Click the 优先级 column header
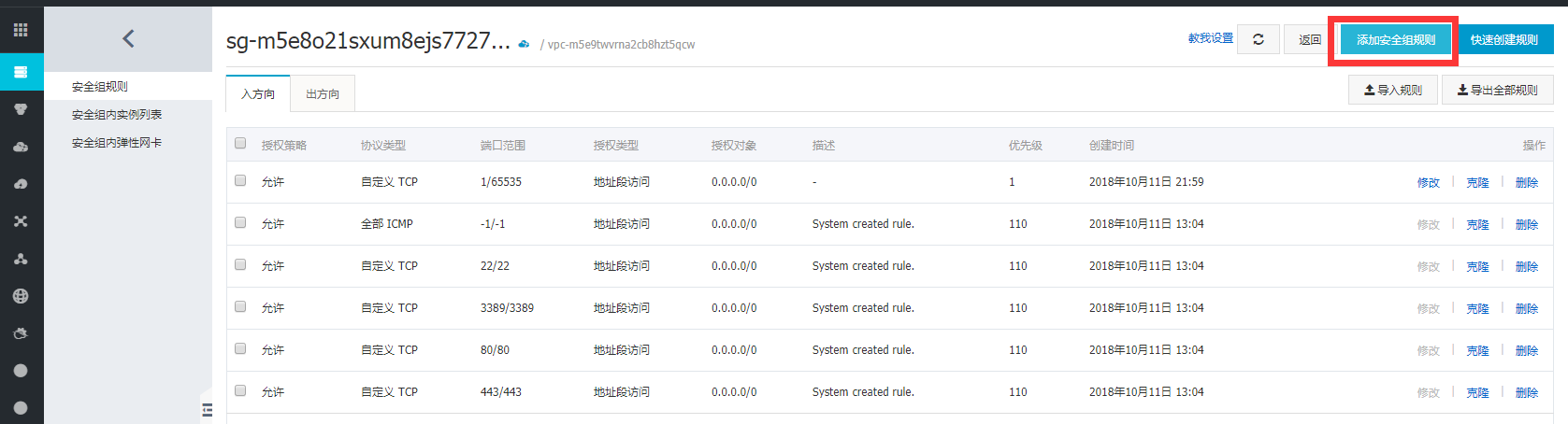Image resolution: width=1568 pixels, height=424 pixels. tap(1026, 145)
